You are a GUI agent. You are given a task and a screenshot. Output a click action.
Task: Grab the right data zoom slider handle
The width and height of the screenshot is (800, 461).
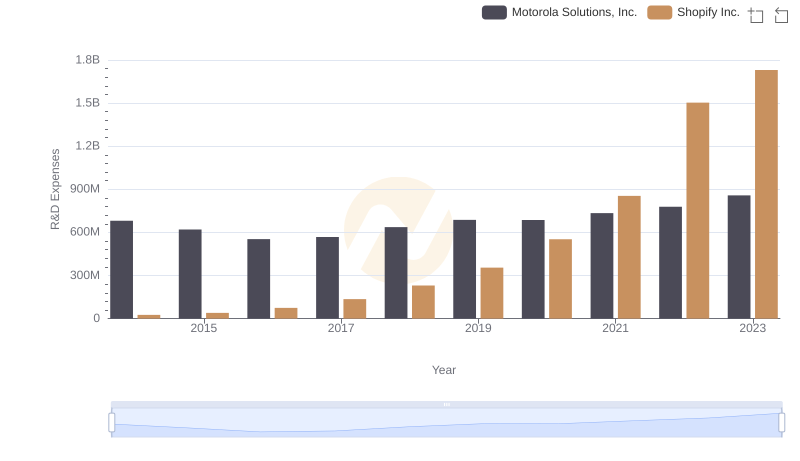click(x=781, y=422)
